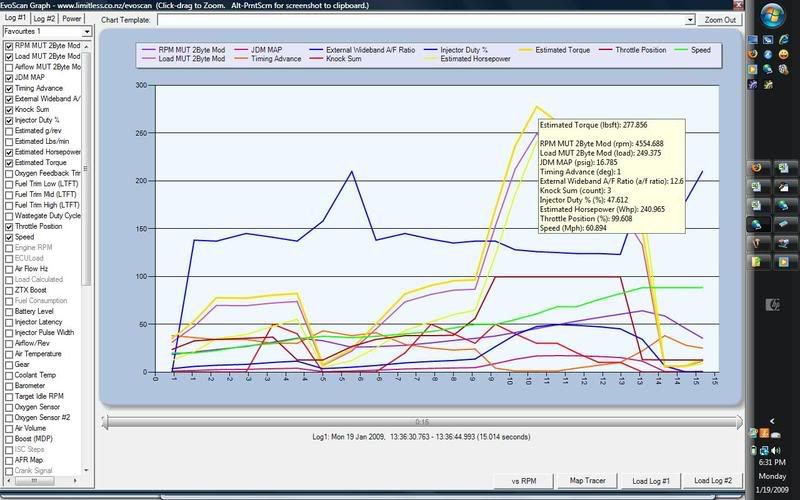Click the Zoom Out button

point(720,19)
